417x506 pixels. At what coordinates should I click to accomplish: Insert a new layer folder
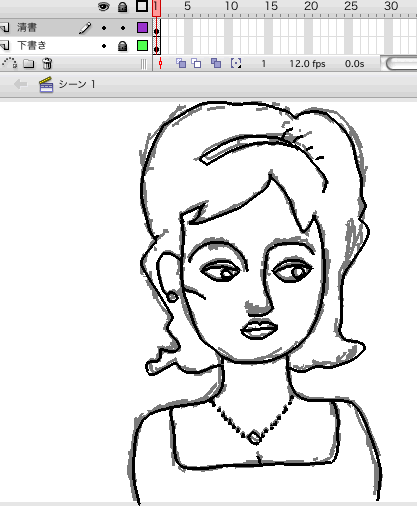[29, 63]
